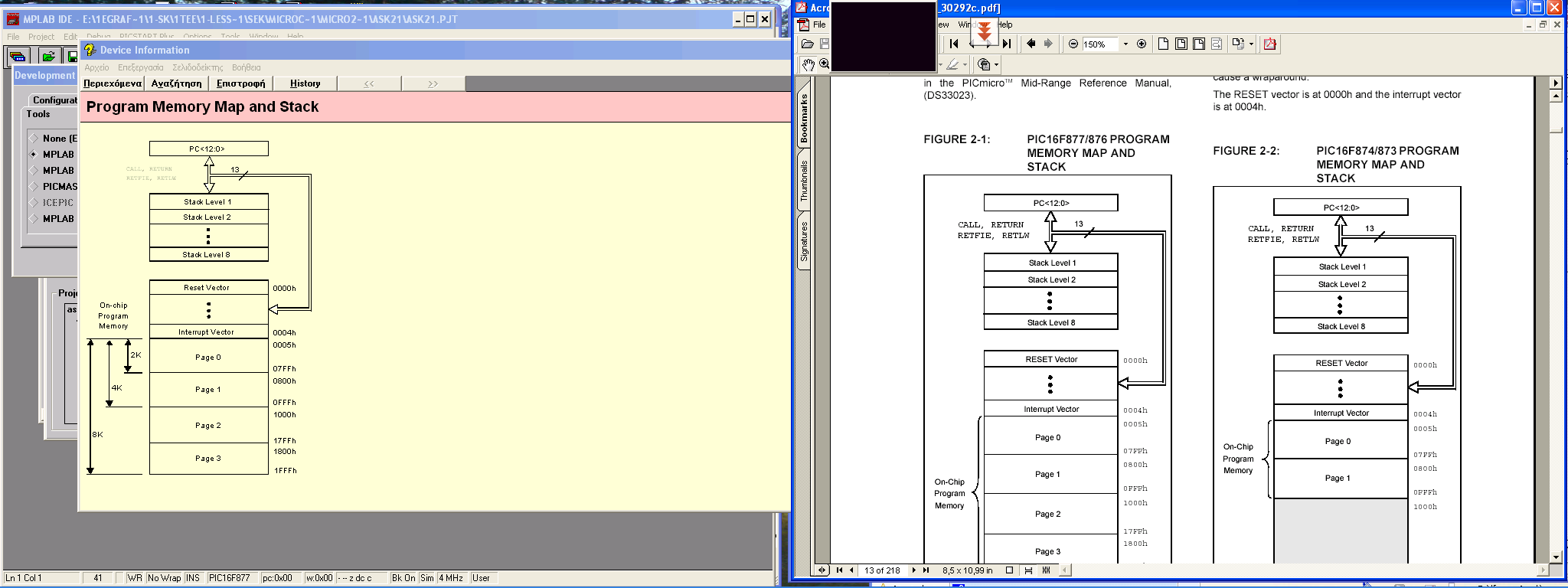Go to last page in Acrobat toolbar
The width and height of the screenshot is (1568, 588).
1007,44
